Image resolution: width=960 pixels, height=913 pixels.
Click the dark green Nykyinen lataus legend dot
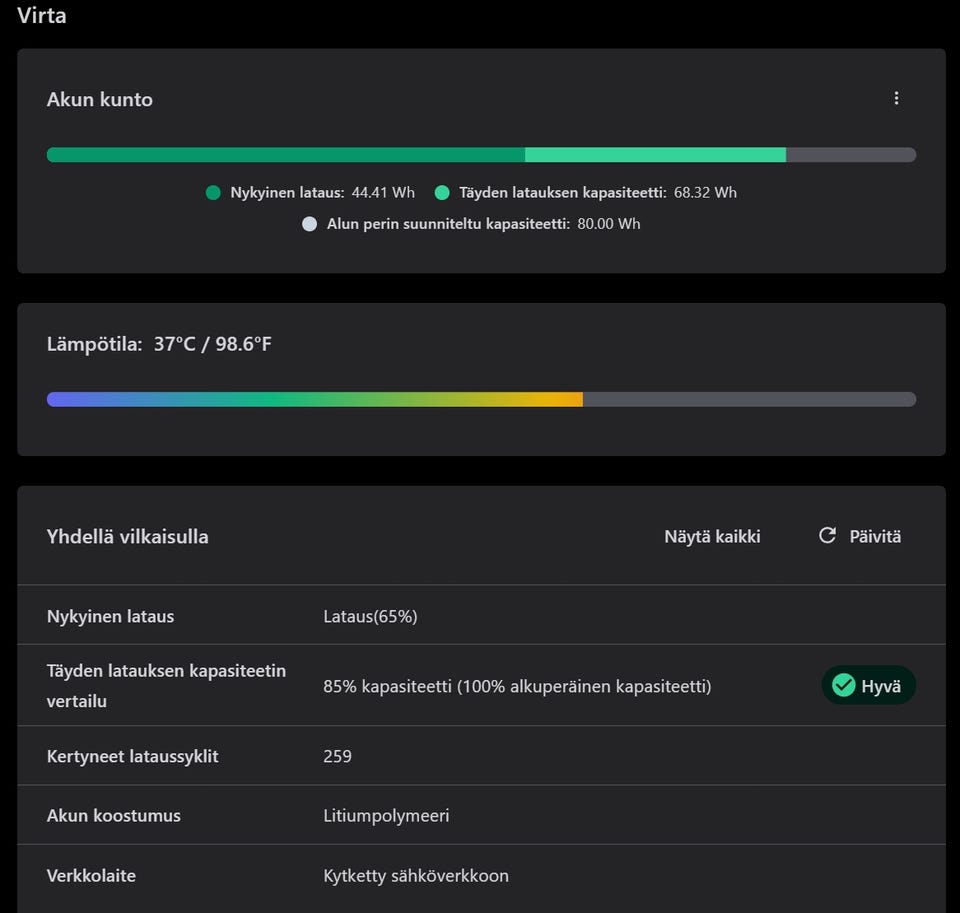[213, 193]
